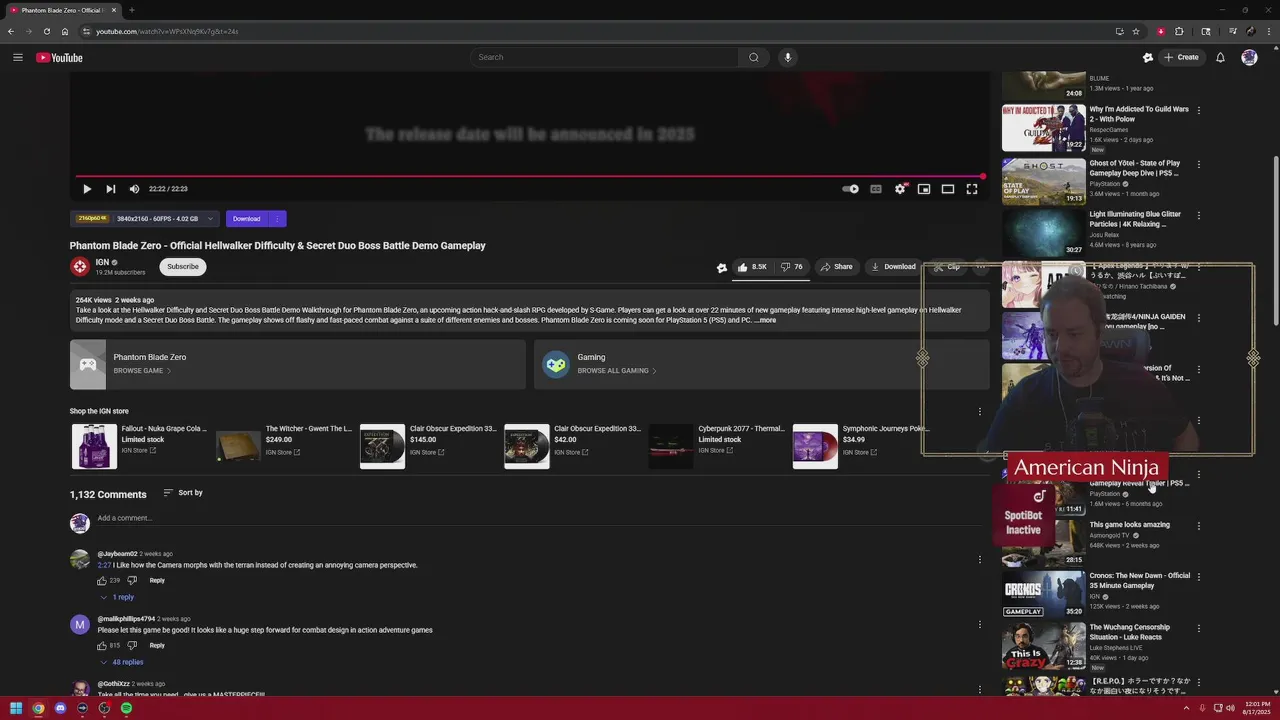This screenshot has height=720, width=1280.
Task: Like Jaybeam02's comment
Action: point(102,581)
